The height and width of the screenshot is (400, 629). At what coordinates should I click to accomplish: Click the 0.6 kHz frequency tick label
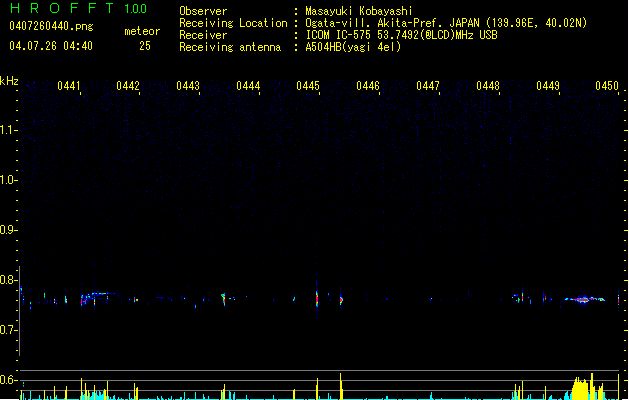tap(8, 380)
